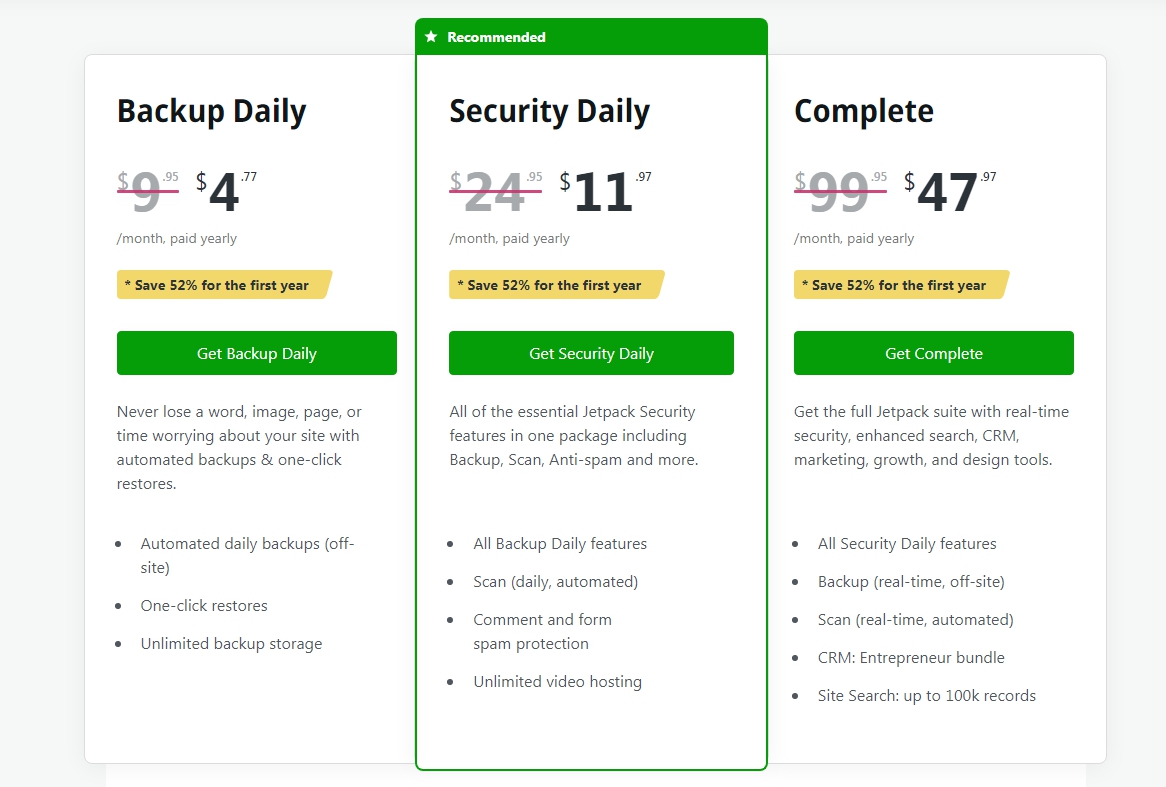Select the Security Daily plan title
Image resolution: width=1166 pixels, height=787 pixels.
point(549,111)
